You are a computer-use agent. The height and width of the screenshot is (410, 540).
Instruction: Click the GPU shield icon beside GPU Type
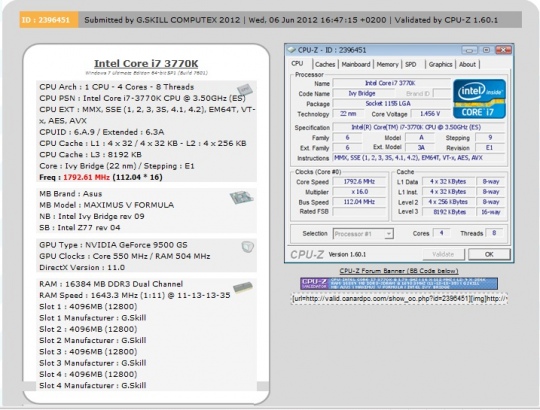coord(247,246)
